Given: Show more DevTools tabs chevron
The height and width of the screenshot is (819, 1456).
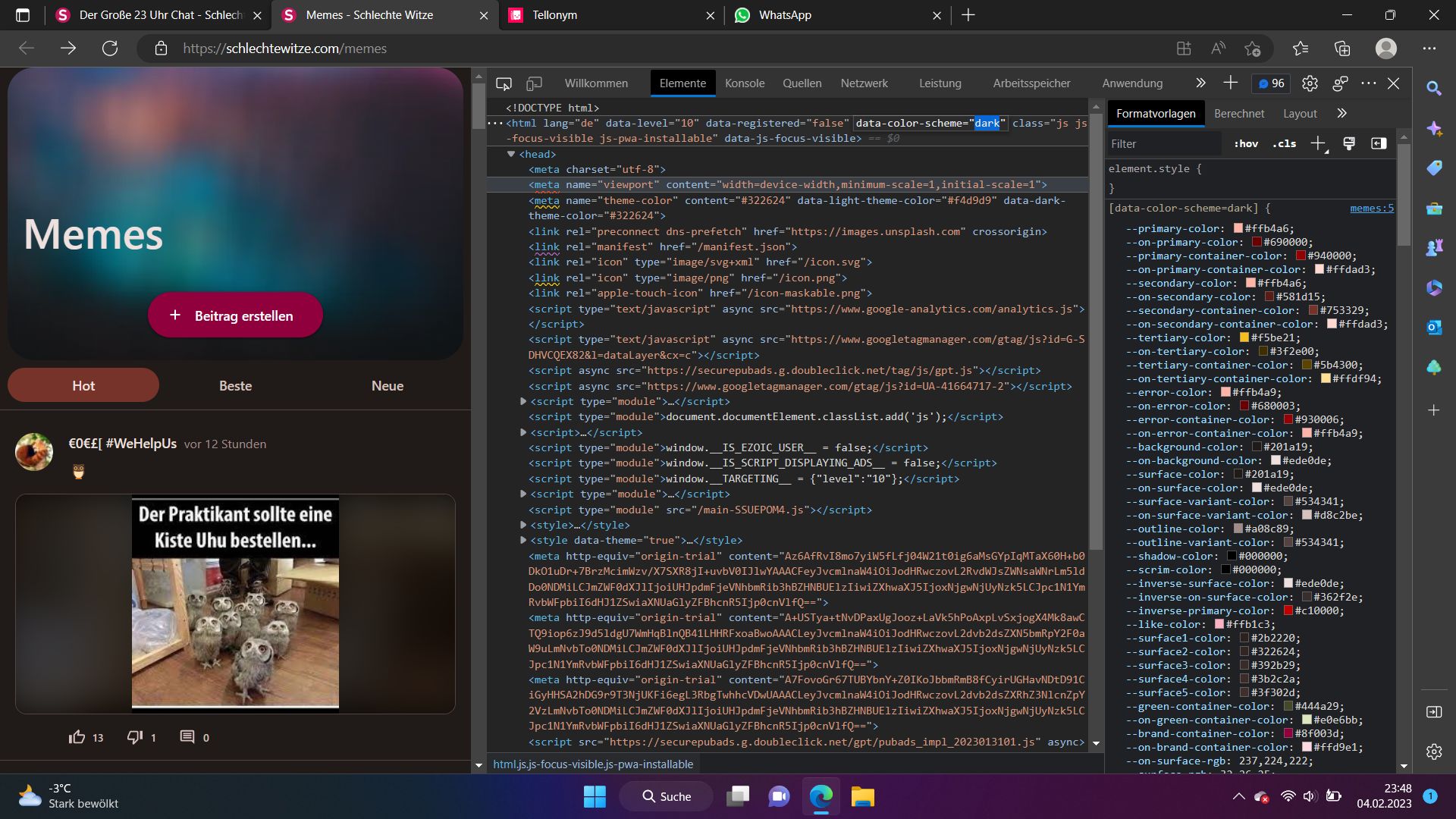Looking at the screenshot, I should coord(1200,83).
